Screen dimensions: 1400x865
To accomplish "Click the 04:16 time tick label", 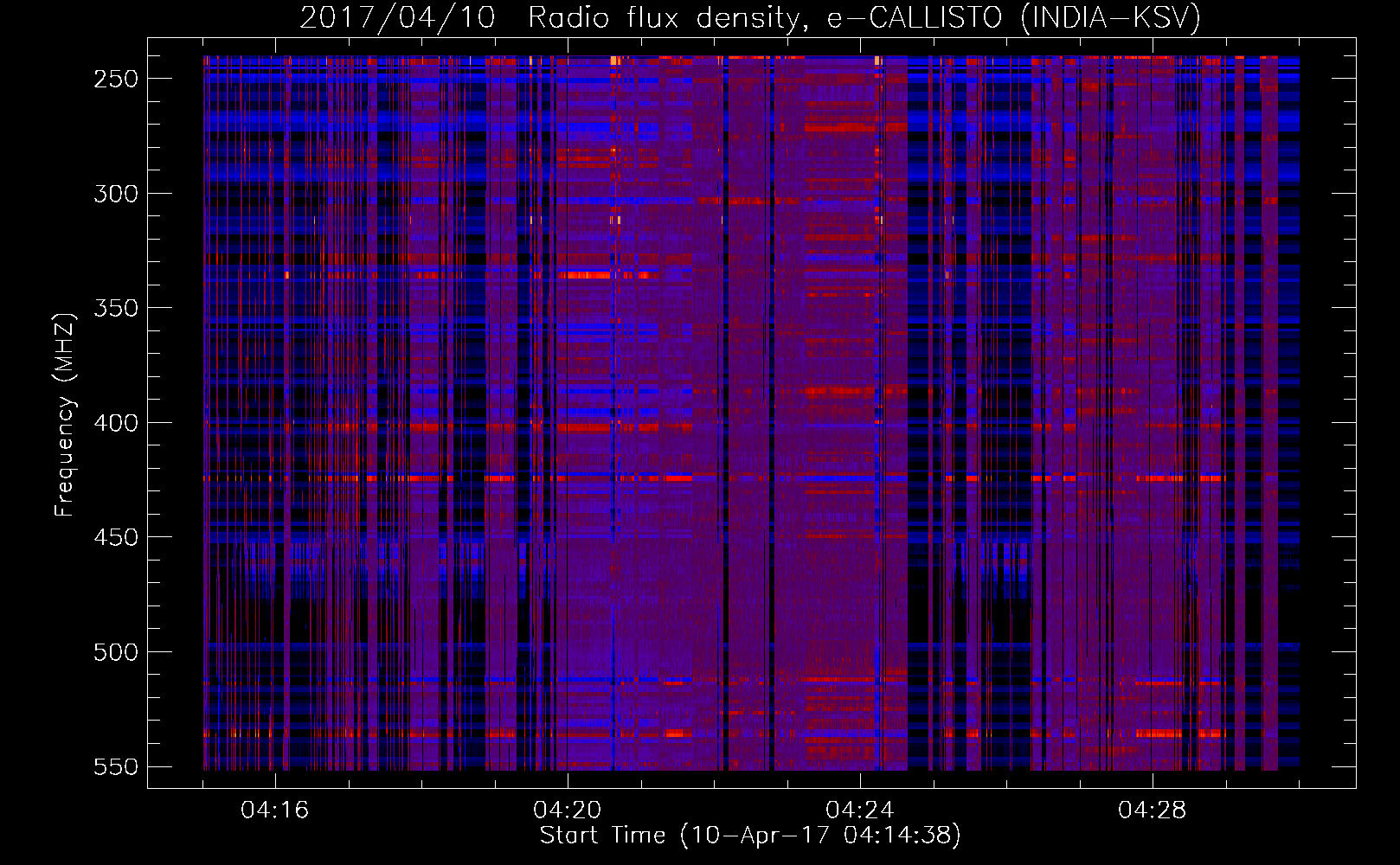I will coord(275,811).
